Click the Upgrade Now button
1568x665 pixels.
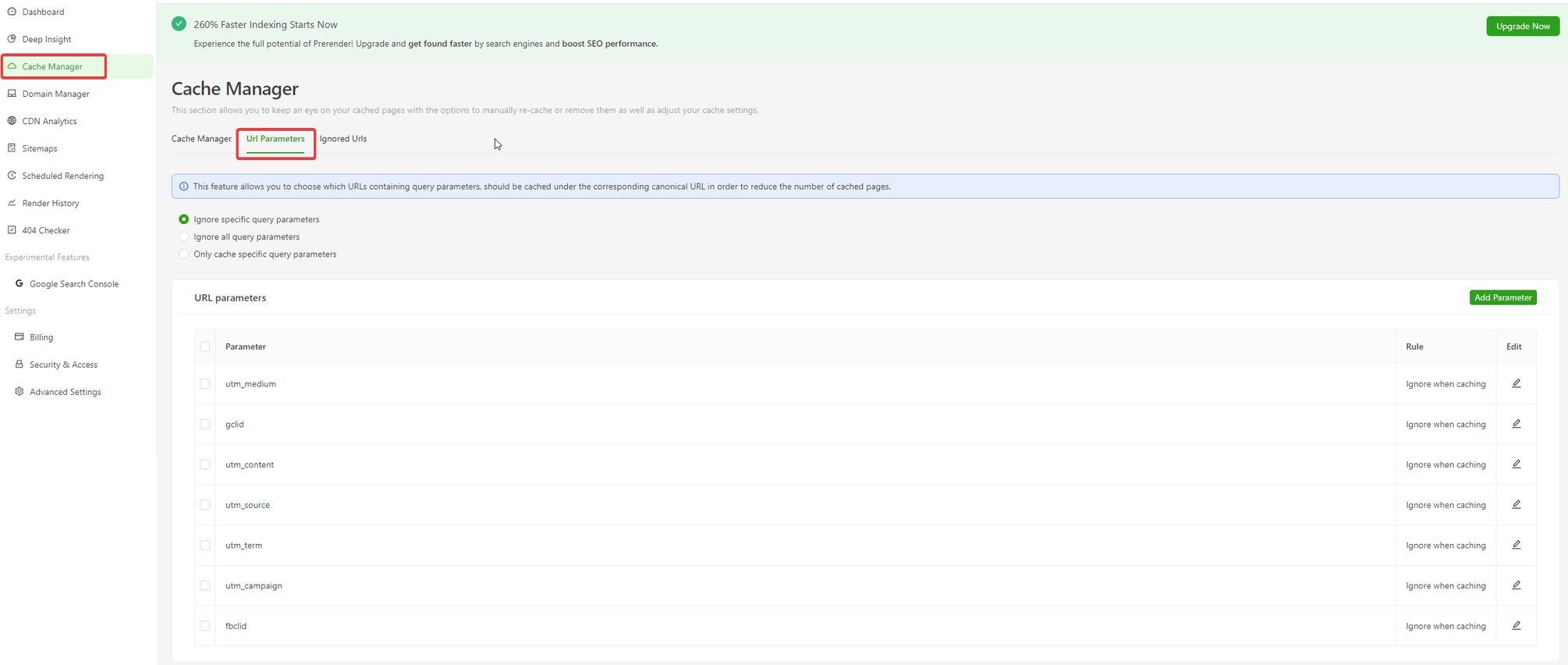(1523, 26)
